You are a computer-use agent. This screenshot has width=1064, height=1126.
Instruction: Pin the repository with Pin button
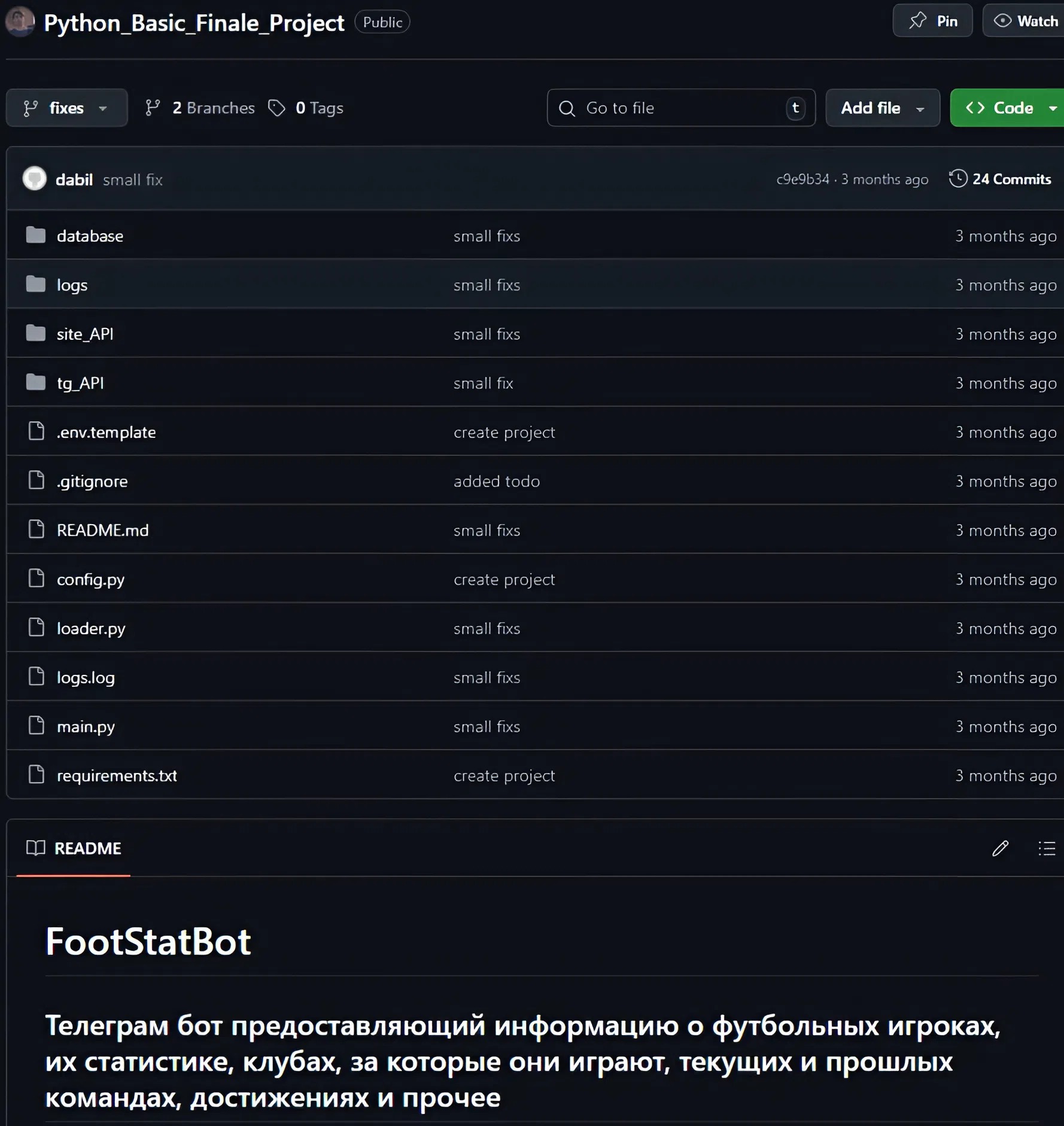[932, 22]
